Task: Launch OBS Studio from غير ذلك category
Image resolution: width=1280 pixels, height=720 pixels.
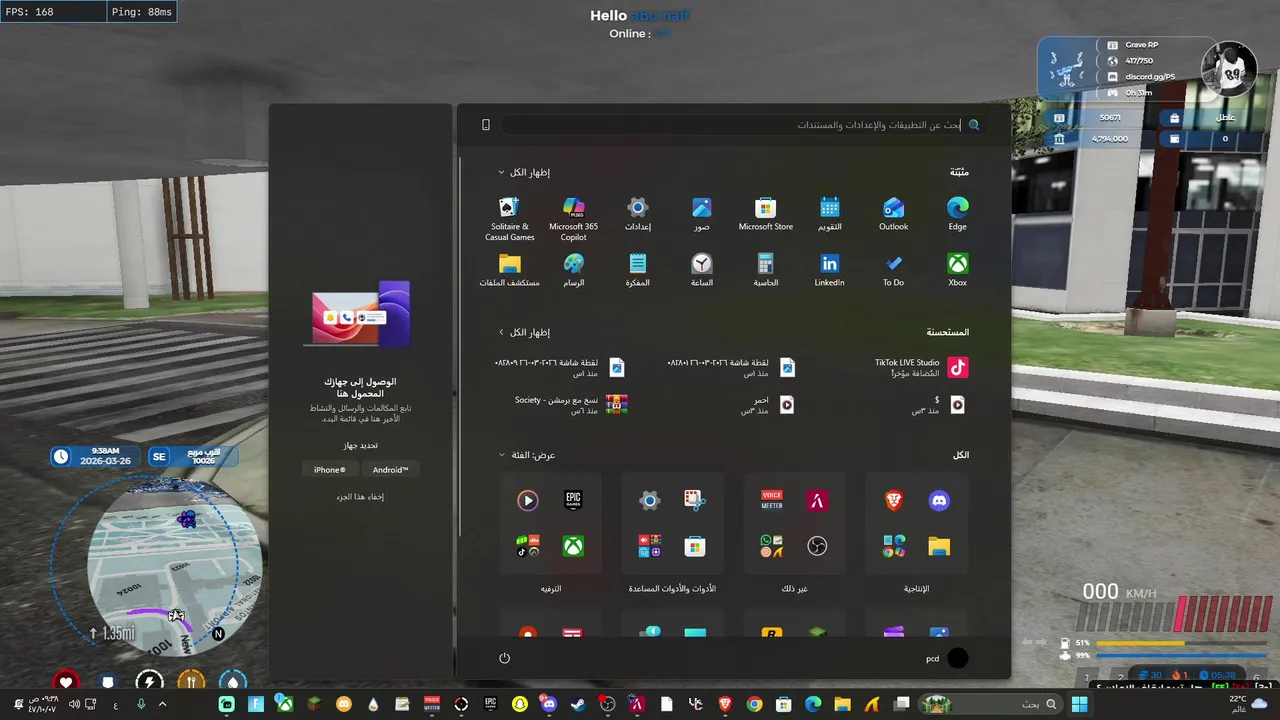Action: tap(817, 546)
